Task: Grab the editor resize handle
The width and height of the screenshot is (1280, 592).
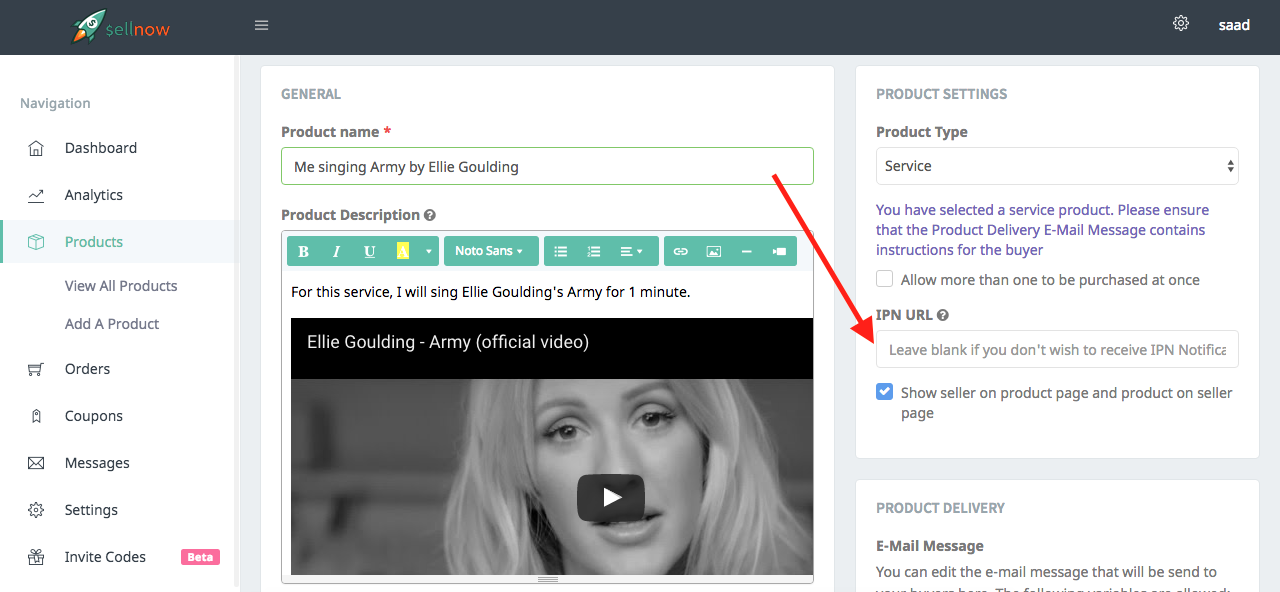Action: tap(548, 579)
